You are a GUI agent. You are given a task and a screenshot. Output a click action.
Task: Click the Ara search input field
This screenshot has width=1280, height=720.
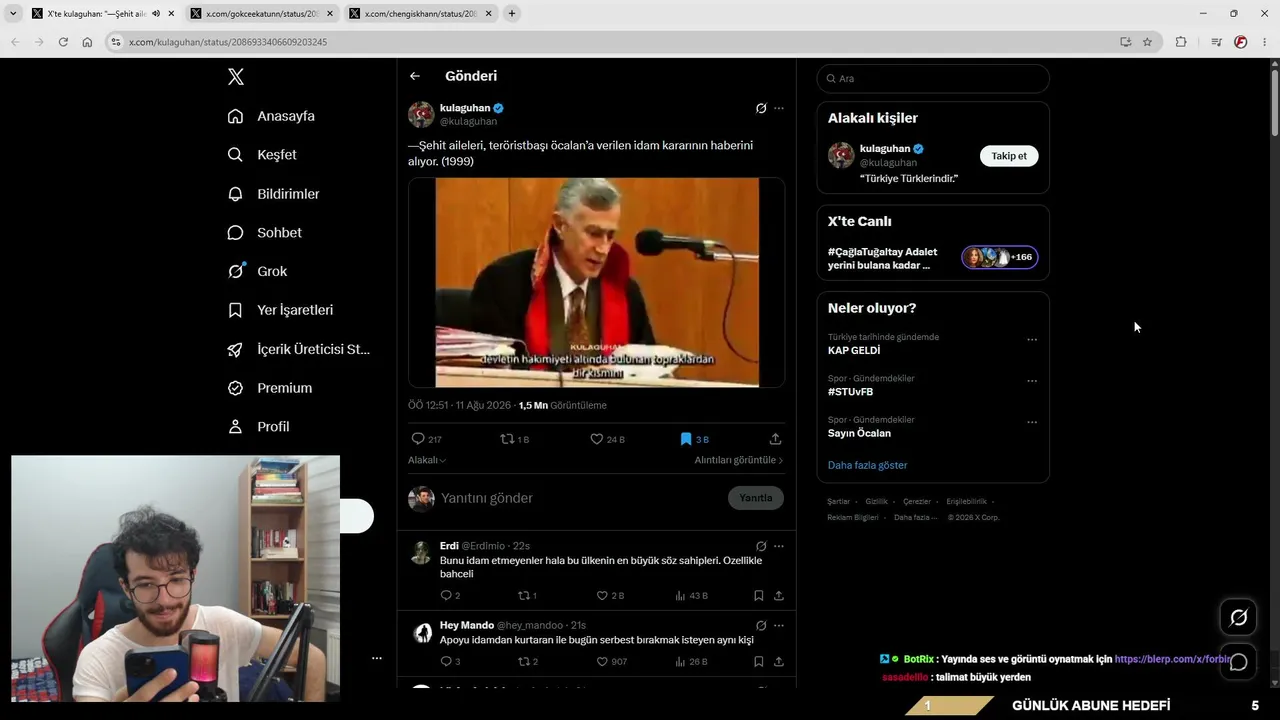tap(933, 78)
